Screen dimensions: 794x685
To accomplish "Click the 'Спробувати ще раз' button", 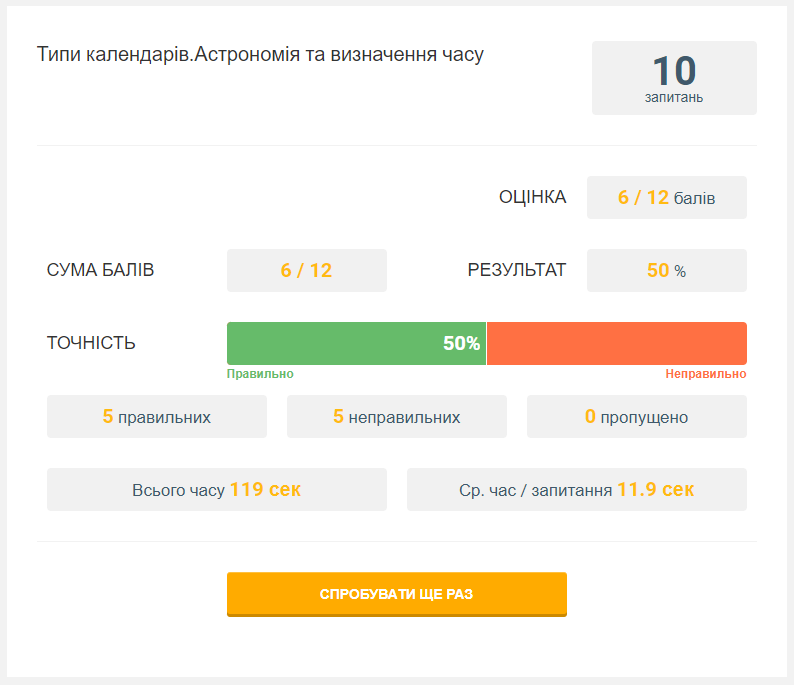I will coord(396,594).
